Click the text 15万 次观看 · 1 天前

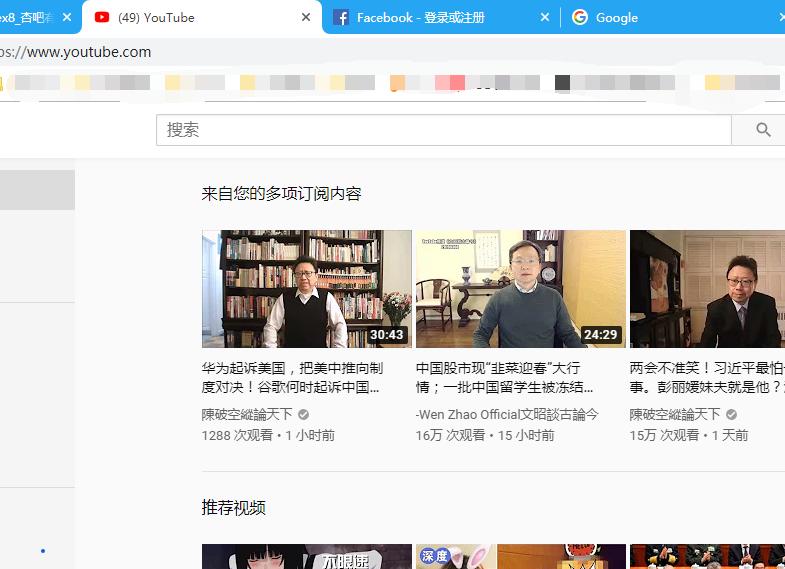click(x=689, y=435)
